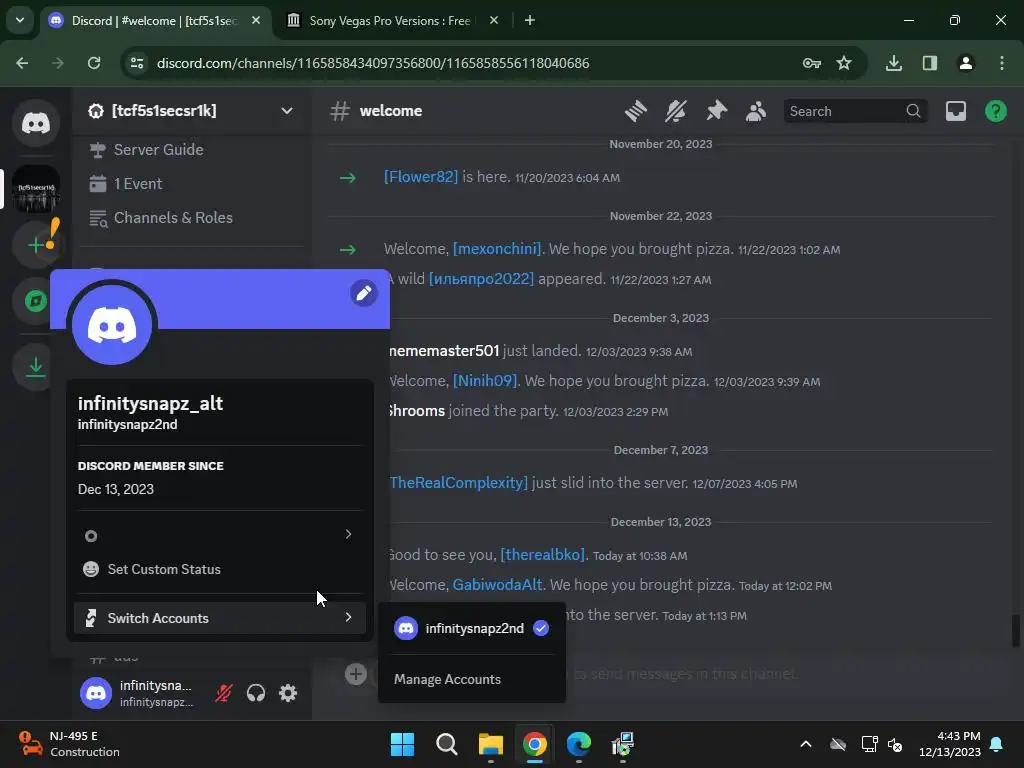Viewport: 1024px width, 768px height.
Task: Go back in browser history
Action: pos(22,63)
